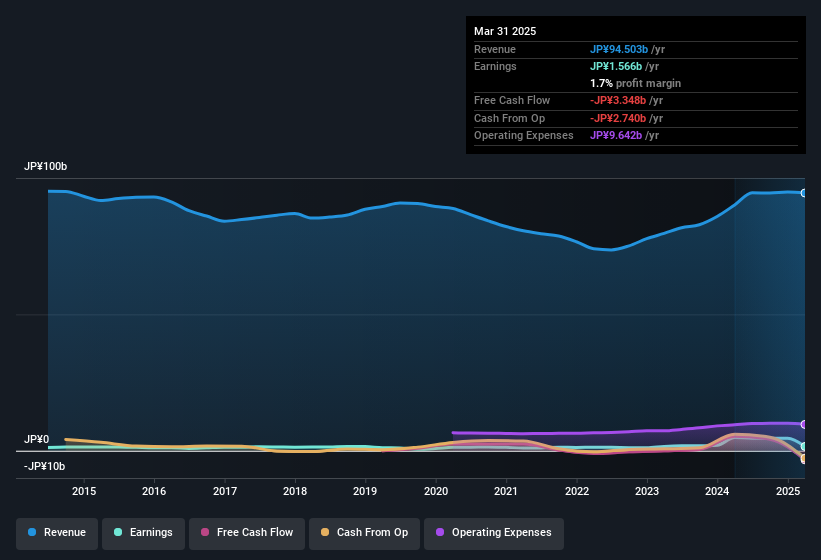Click the 2018 x-axis label
Image resolution: width=821 pixels, height=560 pixels.
point(295,491)
